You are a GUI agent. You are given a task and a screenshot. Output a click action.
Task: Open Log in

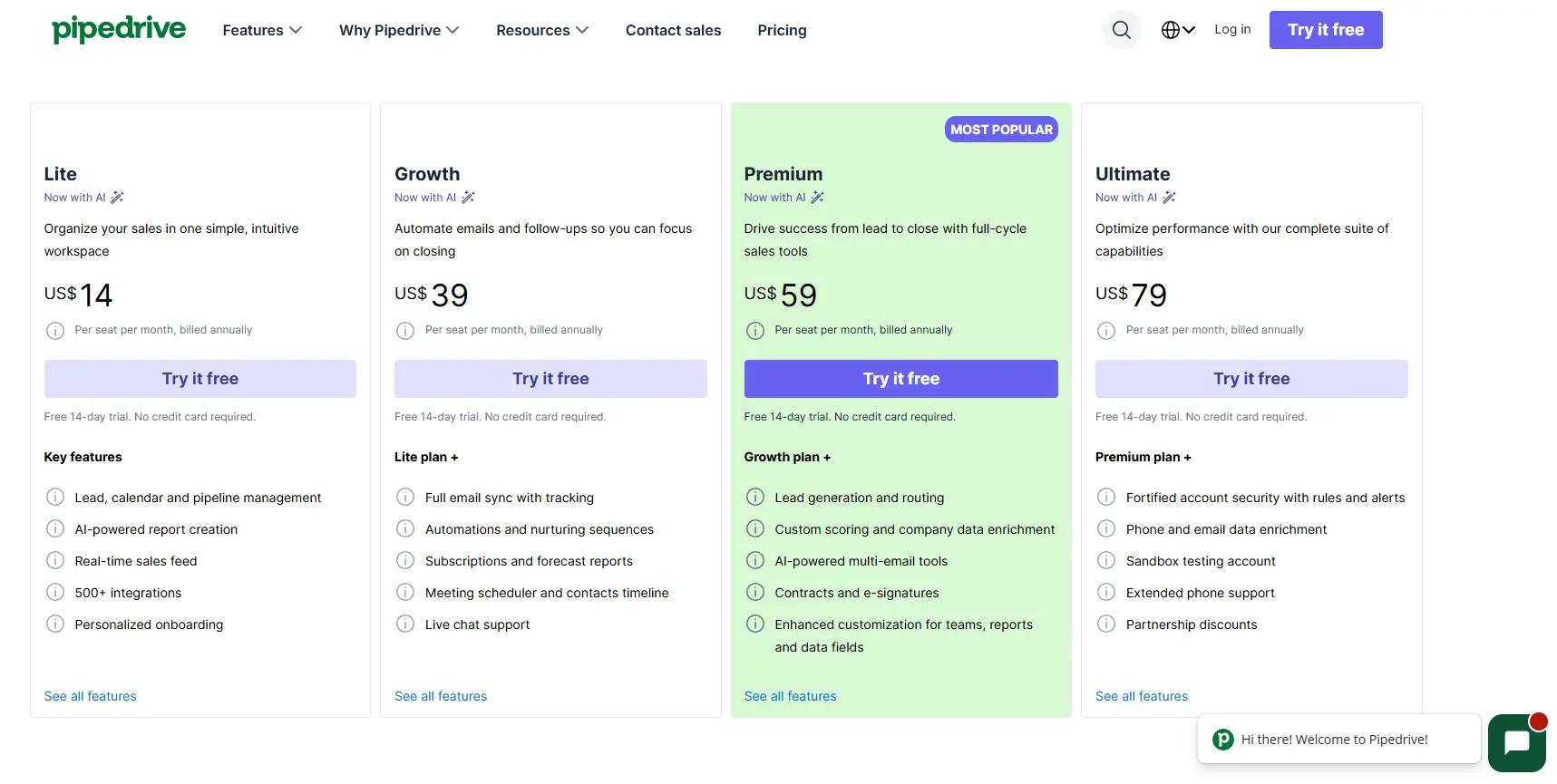1231,29
